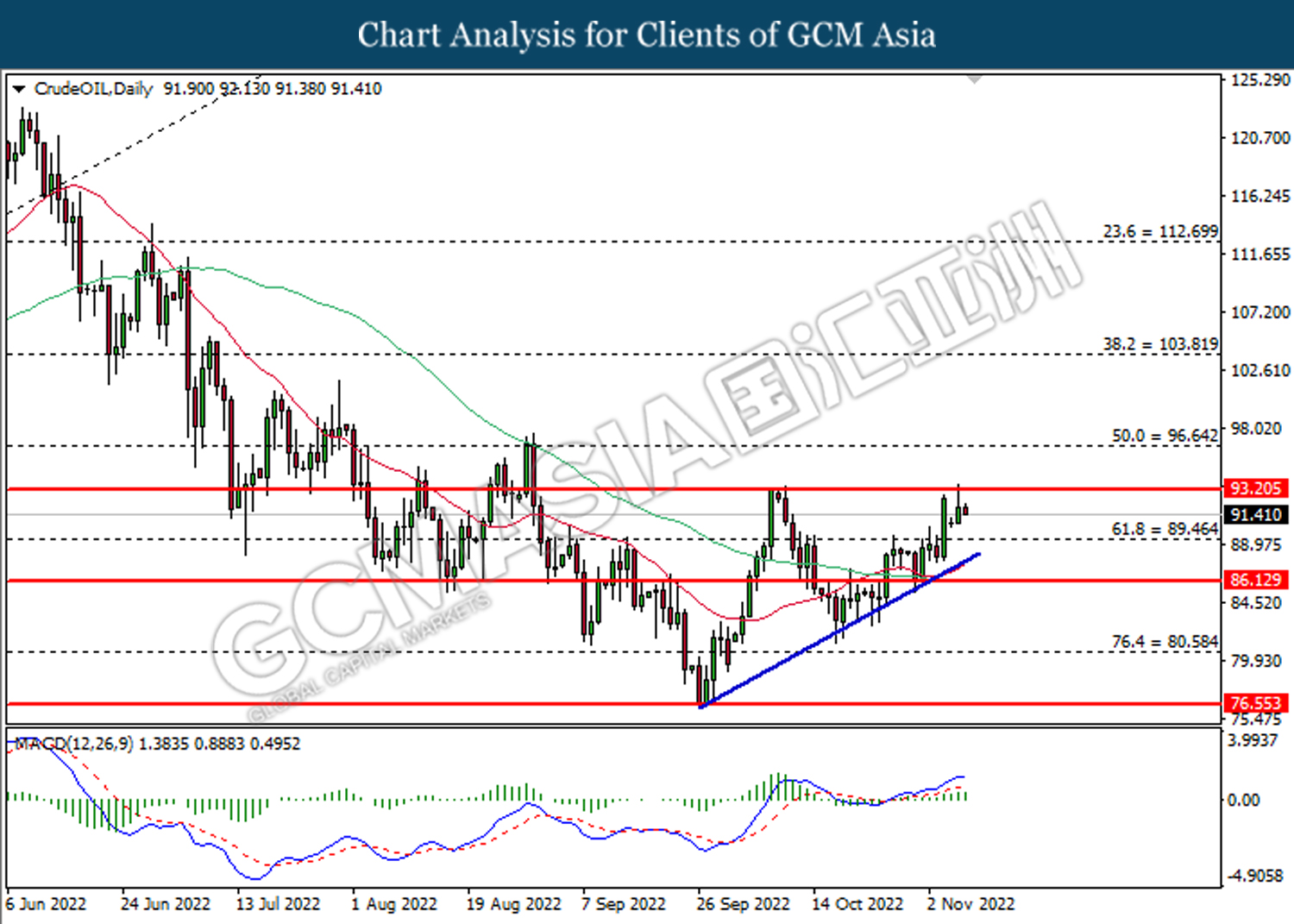This screenshot has width=1294, height=924.
Task: Click the red 76.553 support price tag
Action: [1256, 703]
